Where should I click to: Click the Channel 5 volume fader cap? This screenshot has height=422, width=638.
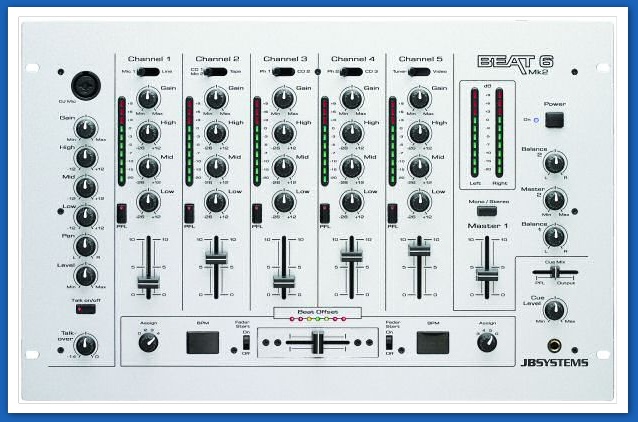click(420, 249)
